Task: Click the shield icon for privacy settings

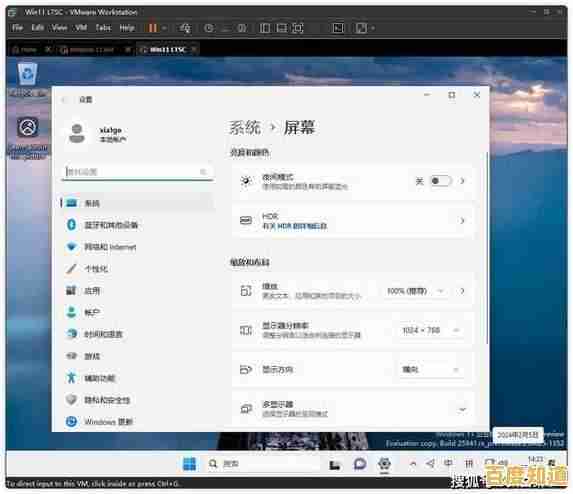Action: (x=72, y=399)
